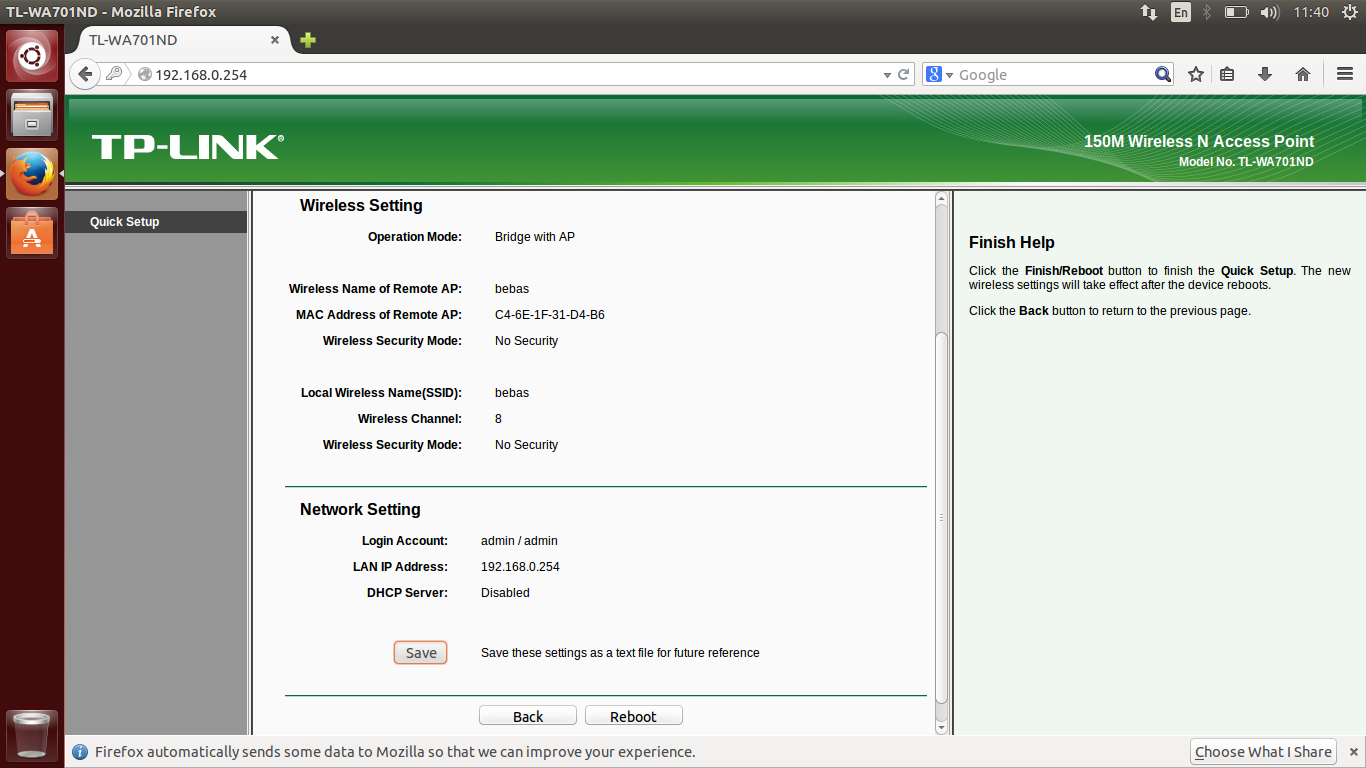Show bookmarks list icon

(x=1228, y=74)
